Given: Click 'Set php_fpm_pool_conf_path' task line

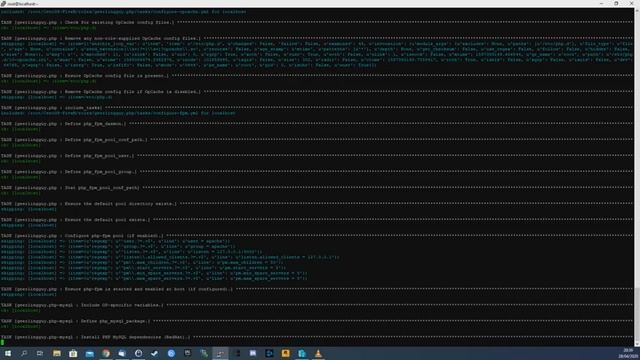Looking at the screenshot, I should click(70, 188).
